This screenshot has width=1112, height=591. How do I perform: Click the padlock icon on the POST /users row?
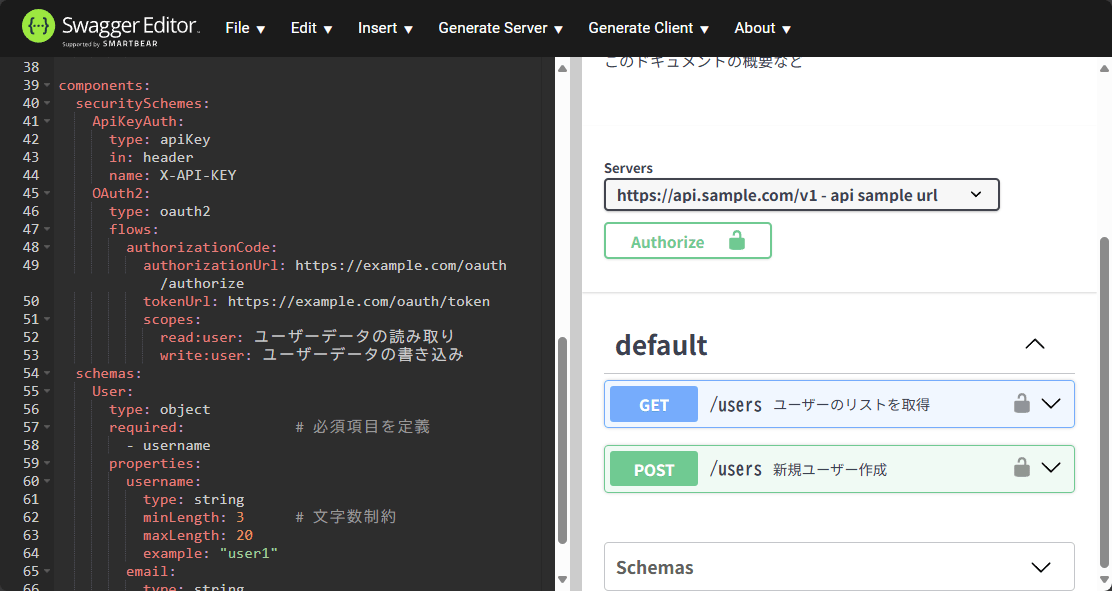(1021, 468)
